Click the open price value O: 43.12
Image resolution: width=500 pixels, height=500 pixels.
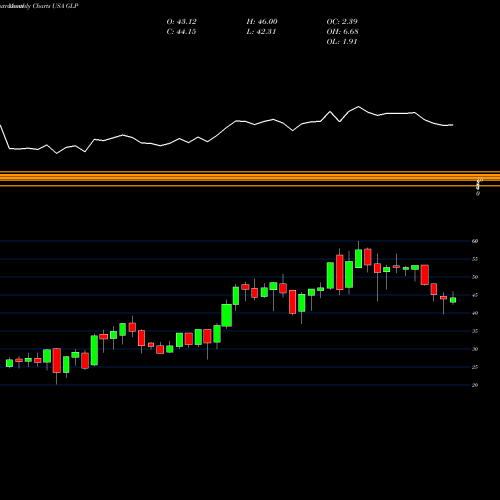pyautogui.click(x=181, y=22)
